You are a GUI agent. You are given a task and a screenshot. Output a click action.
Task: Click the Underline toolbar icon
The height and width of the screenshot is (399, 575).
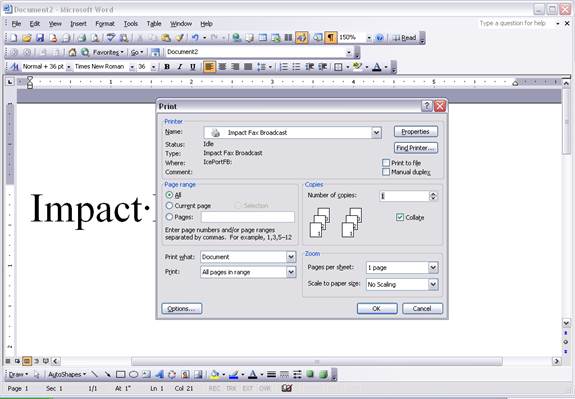pos(193,67)
